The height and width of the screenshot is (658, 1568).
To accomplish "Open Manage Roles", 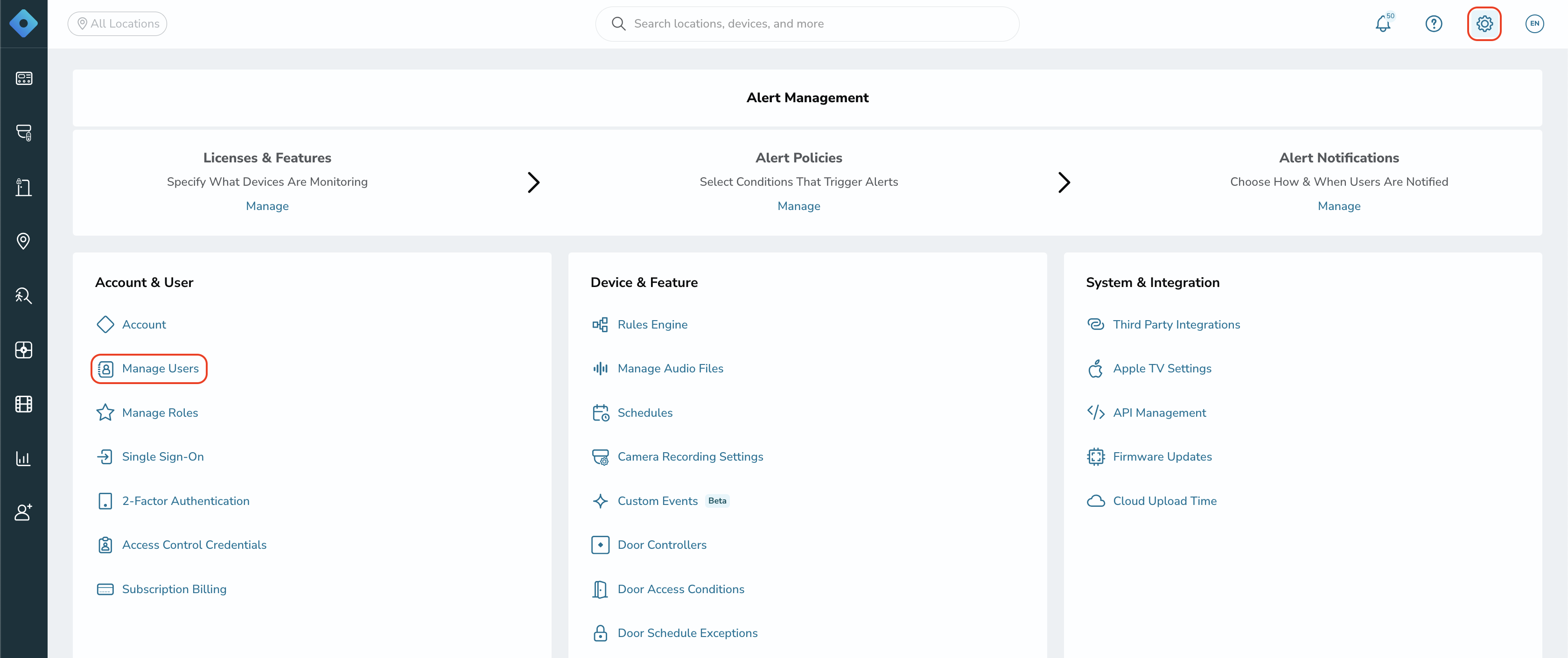I will tap(160, 413).
